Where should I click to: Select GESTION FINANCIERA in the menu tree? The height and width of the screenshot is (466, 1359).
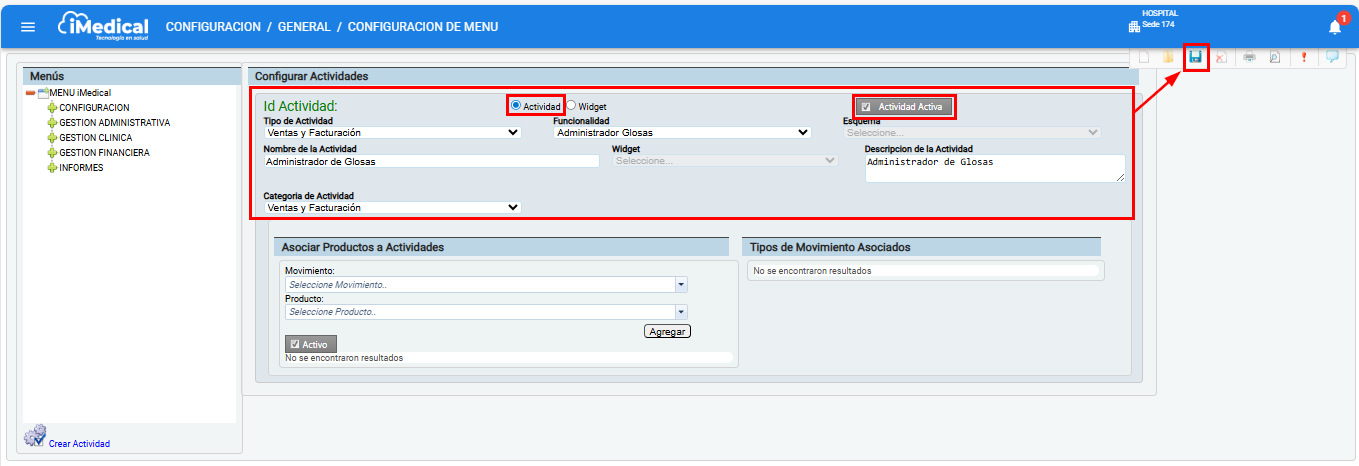104,153
